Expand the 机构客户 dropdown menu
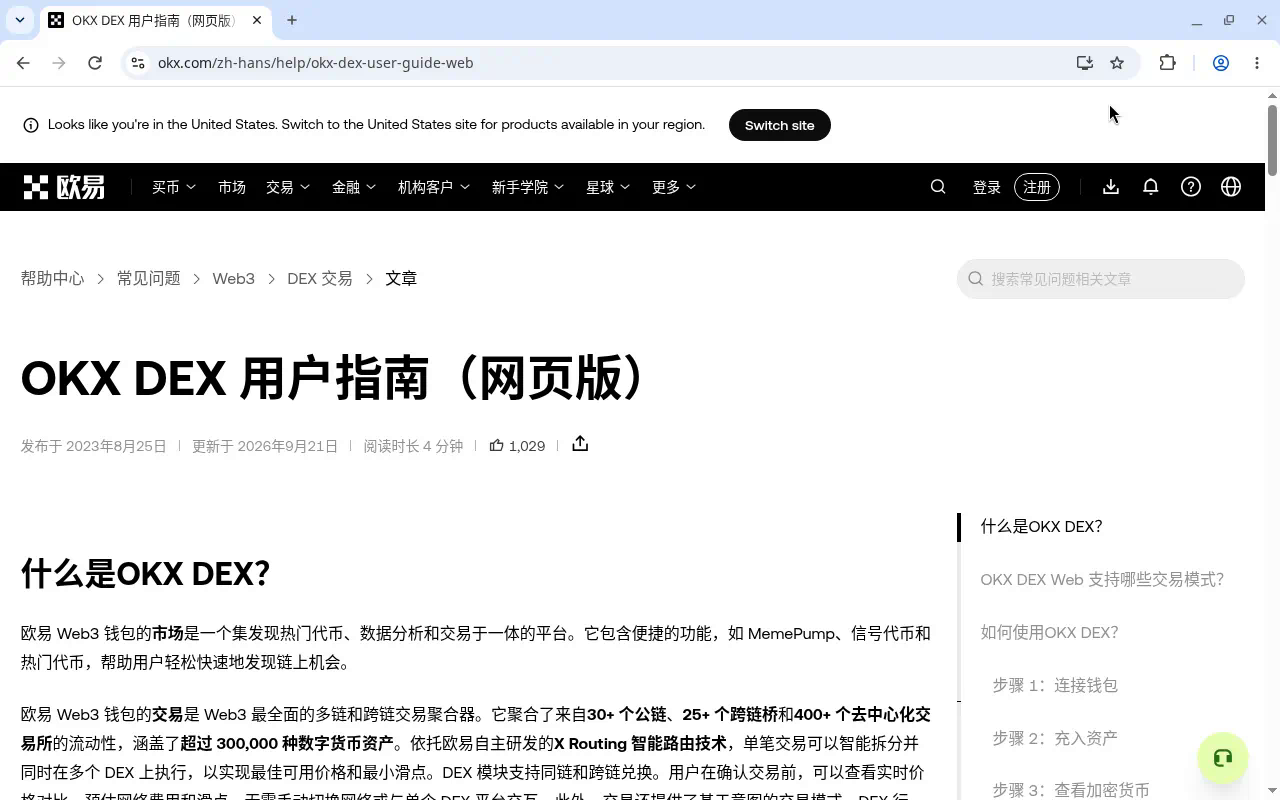Viewport: 1280px width, 800px height. pyautogui.click(x=434, y=187)
